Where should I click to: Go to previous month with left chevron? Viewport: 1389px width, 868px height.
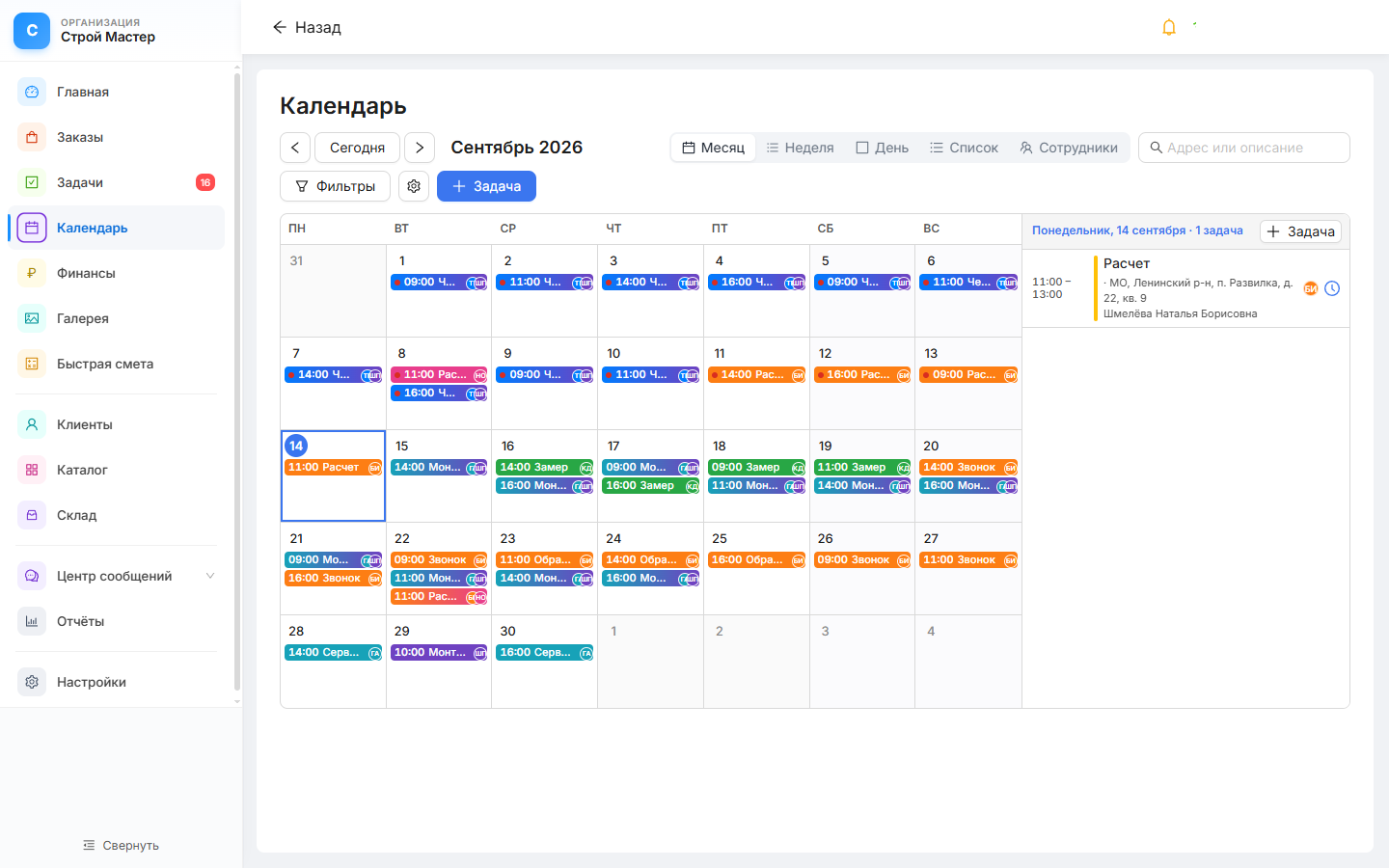295,148
